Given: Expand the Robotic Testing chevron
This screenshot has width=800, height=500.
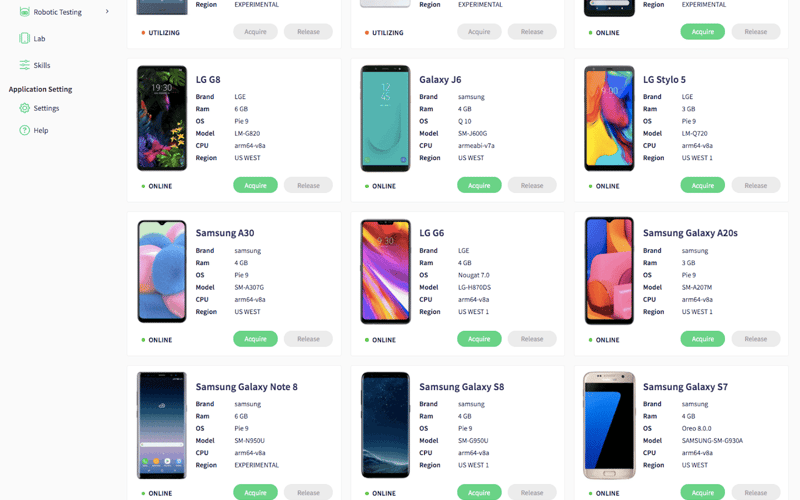Looking at the screenshot, I should 107,11.
